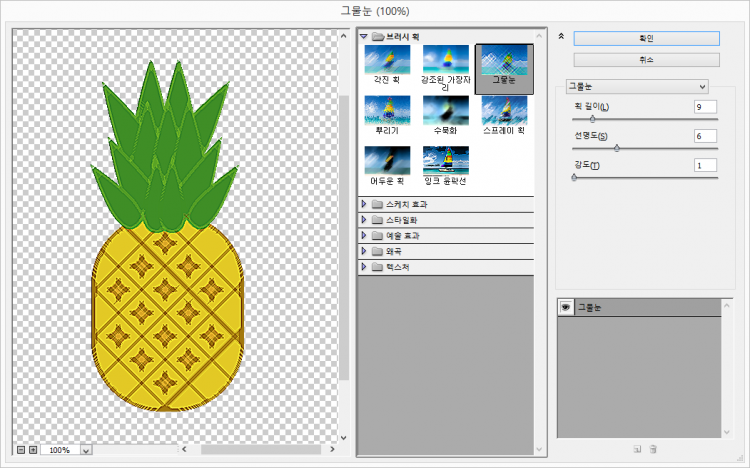Click the zoom in plus button
750x468 pixels.
(x=33, y=450)
